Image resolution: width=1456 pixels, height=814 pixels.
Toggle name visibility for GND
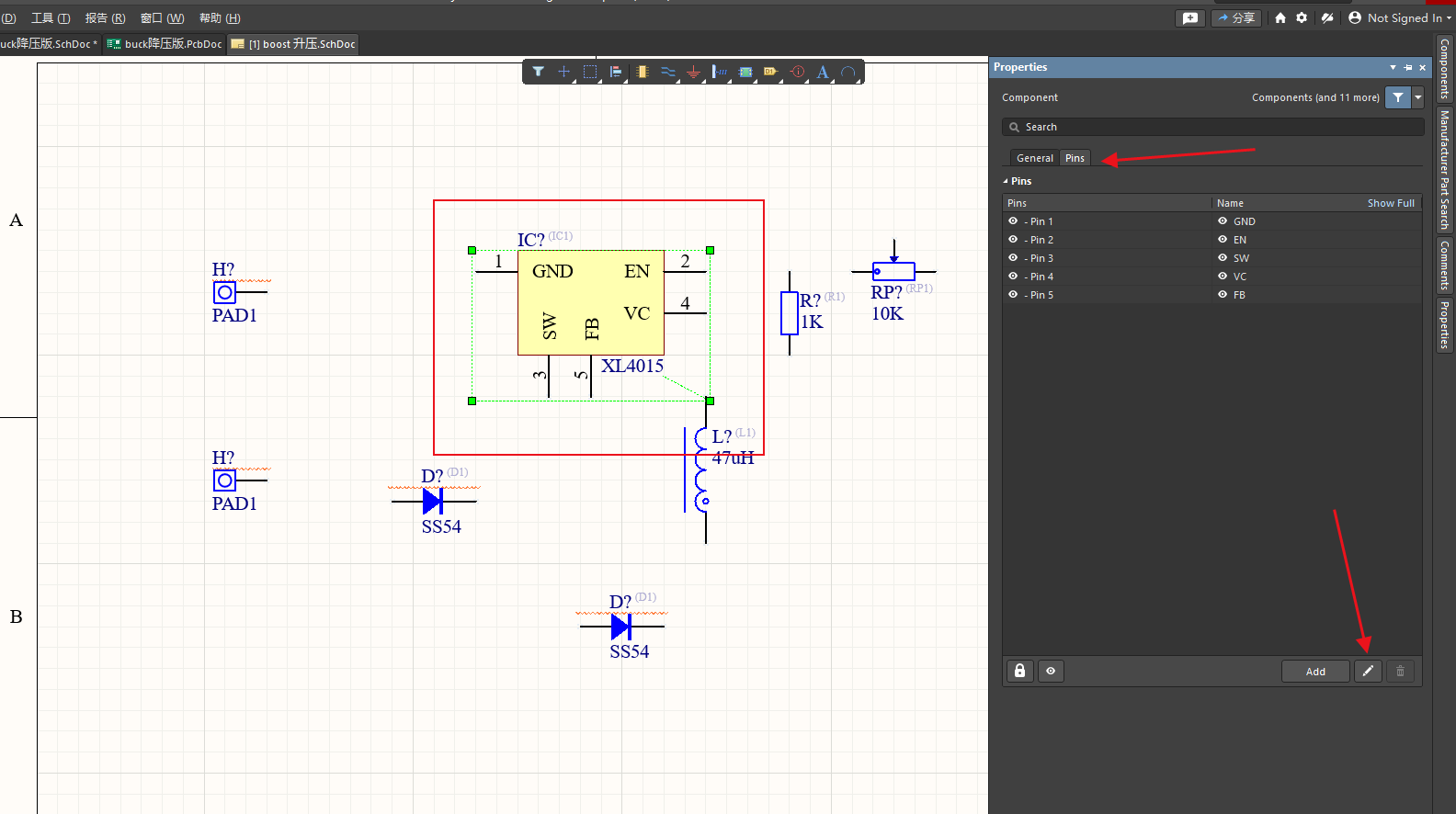tap(1223, 221)
